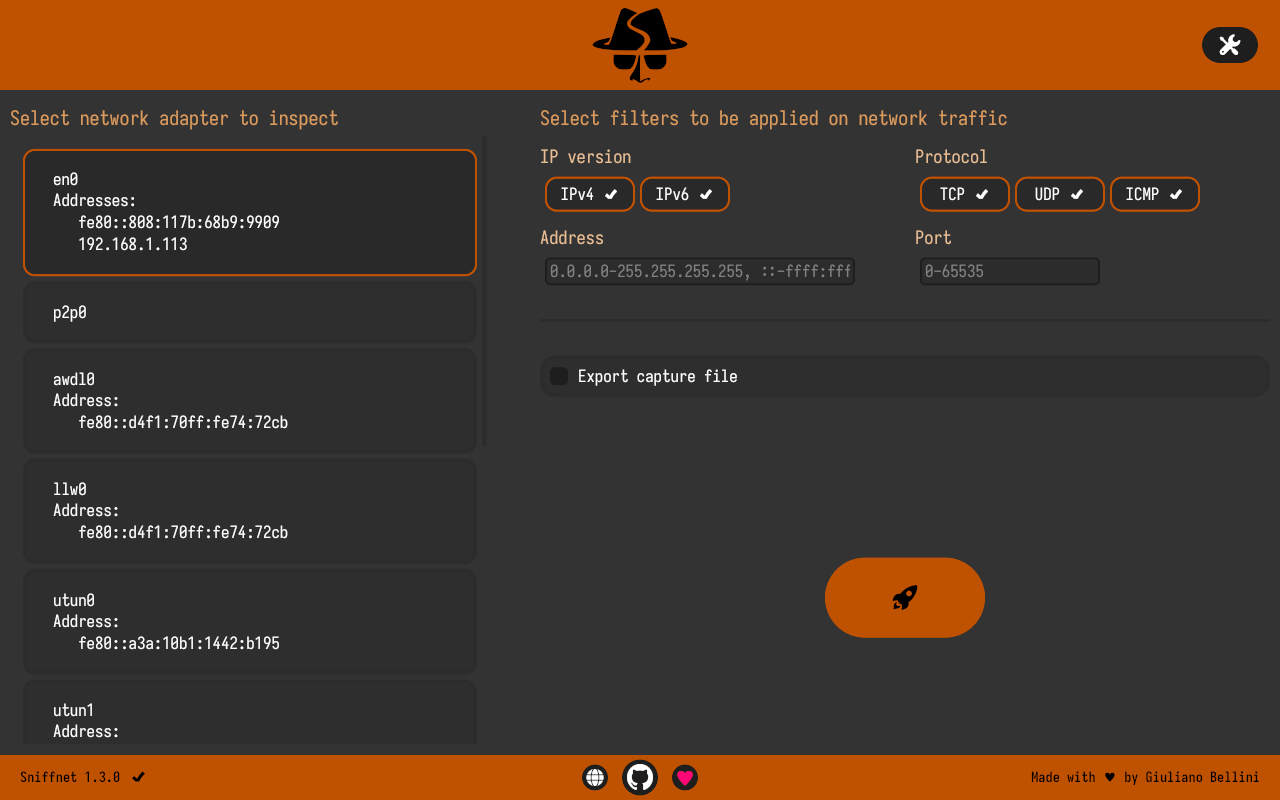
Task: Click the Address filter input field
Action: tap(700, 271)
